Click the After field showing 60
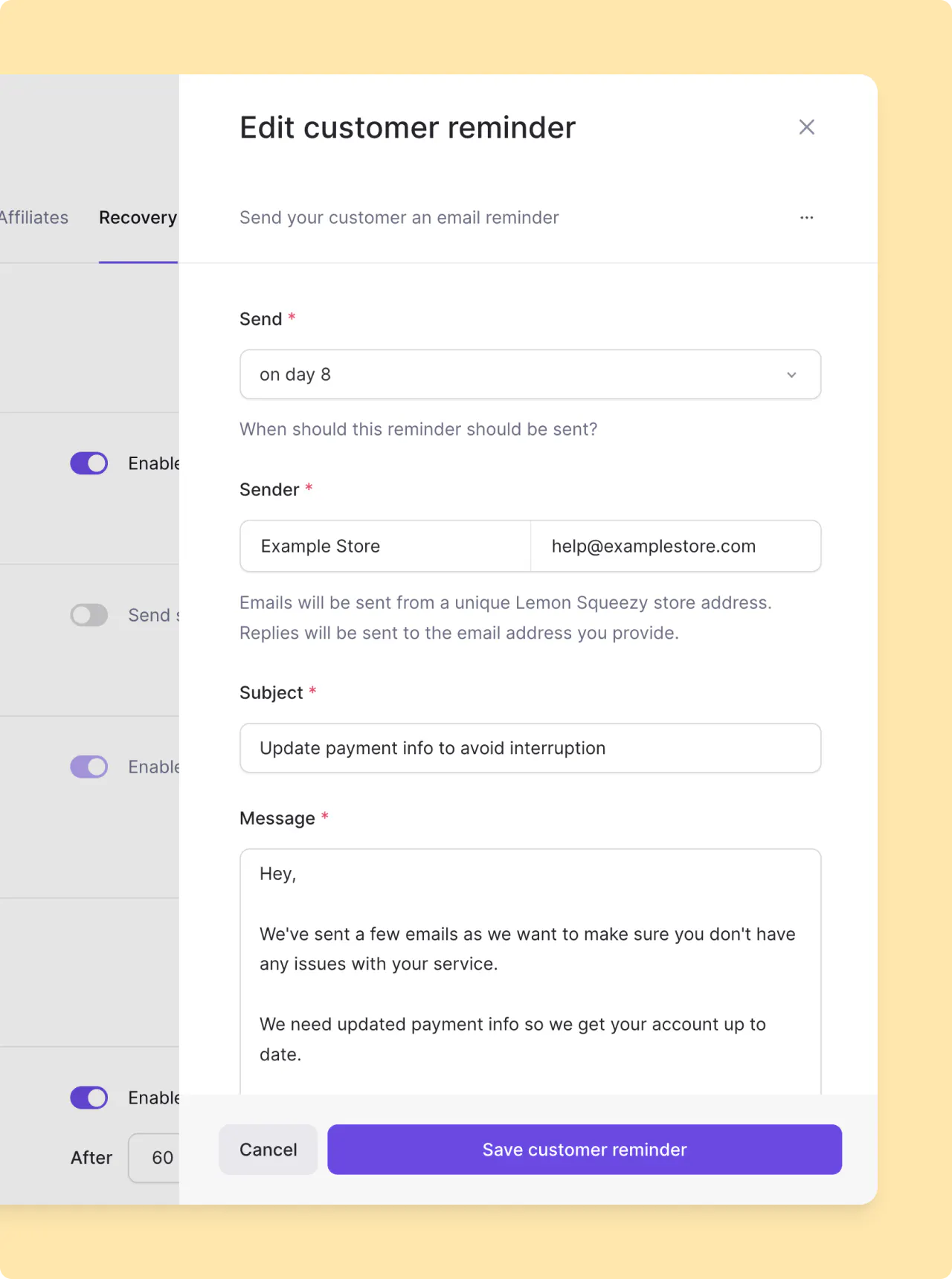The image size is (952, 1279). point(155,1158)
